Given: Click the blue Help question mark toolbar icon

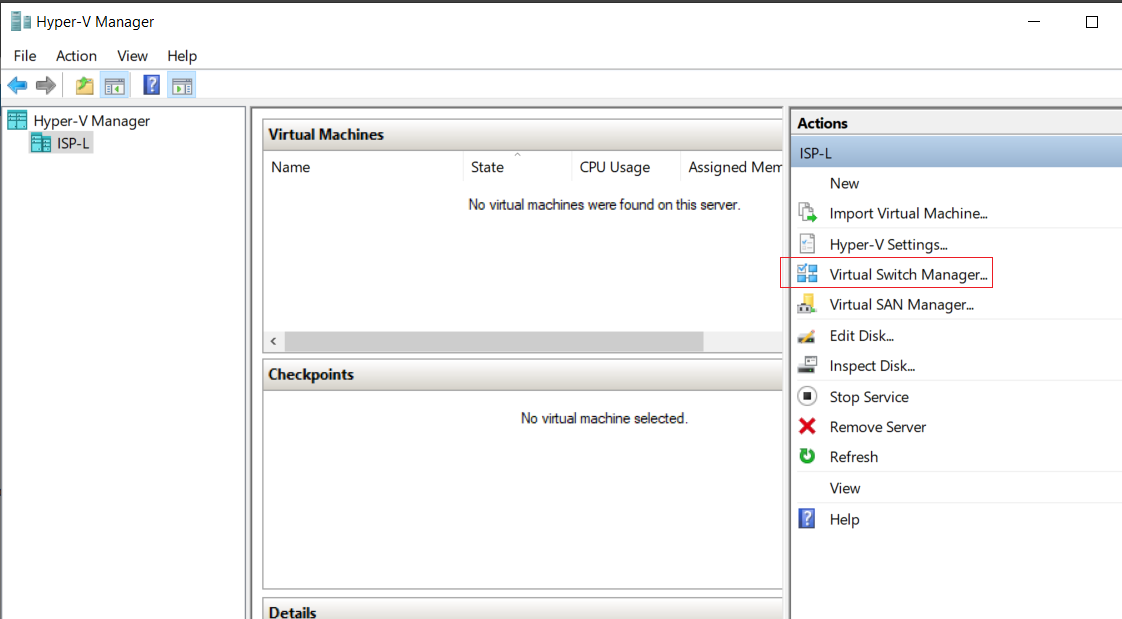Looking at the screenshot, I should (x=152, y=86).
